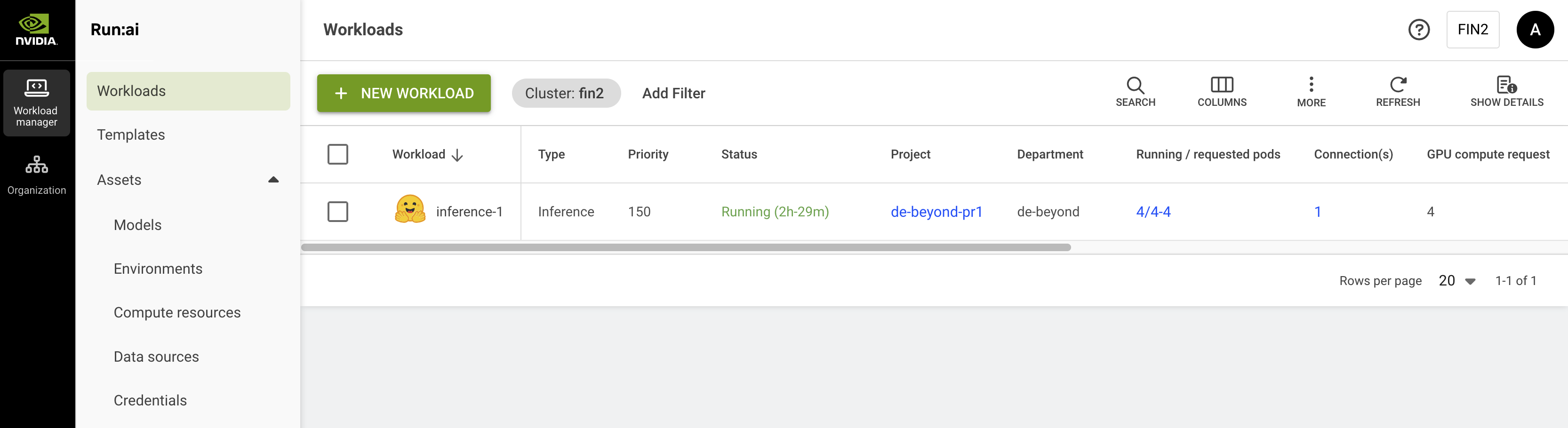Go to Templates in sidebar
This screenshot has height=428, width=1568.
(131, 135)
